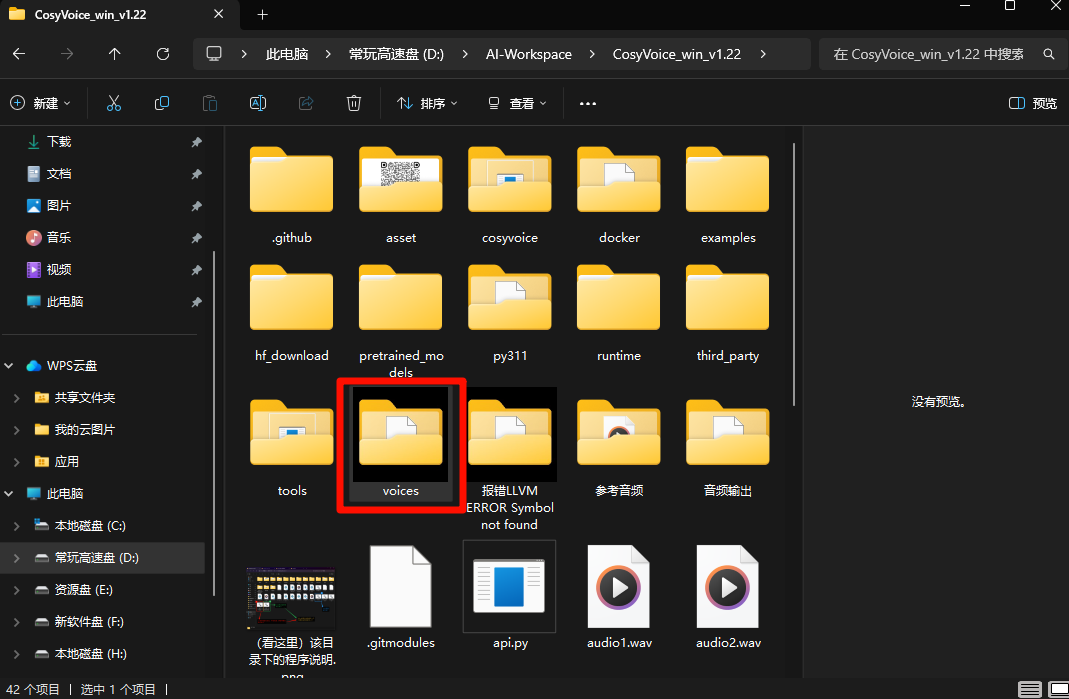Select the audio1.wav file
Image resolution: width=1069 pixels, height=699 pixels.
619,596
